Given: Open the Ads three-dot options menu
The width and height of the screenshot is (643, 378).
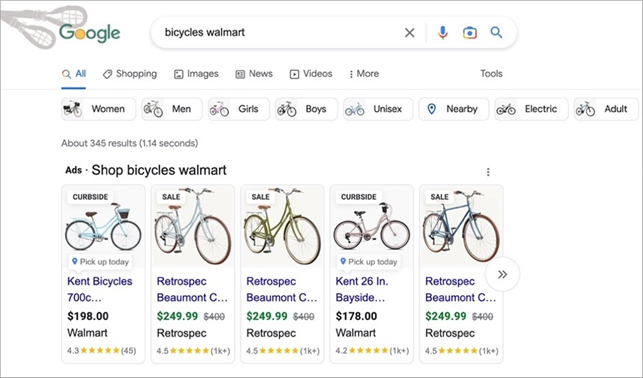Looking at the screenshot, I should coord(488,172).
